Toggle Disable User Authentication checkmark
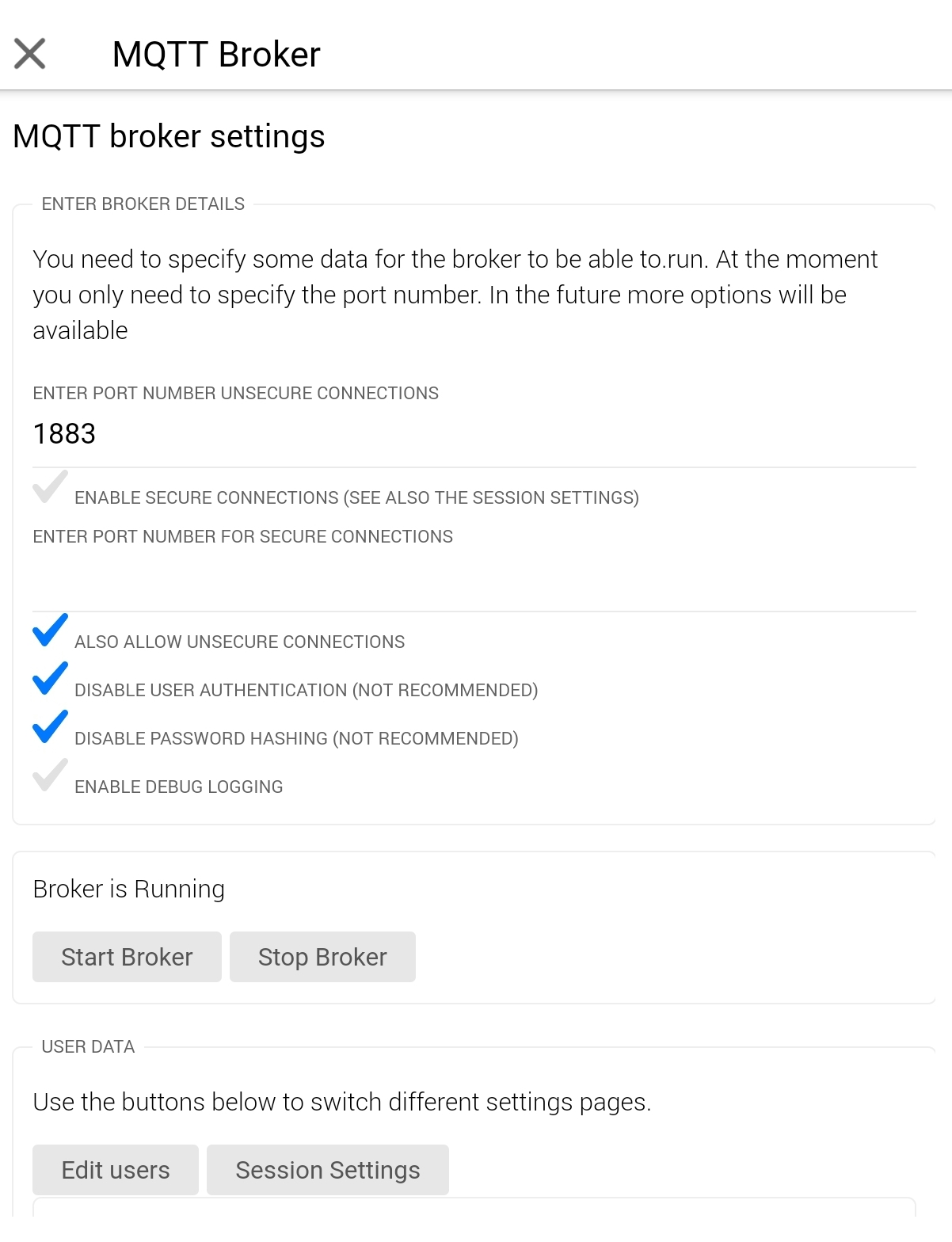 coord(50,680)
